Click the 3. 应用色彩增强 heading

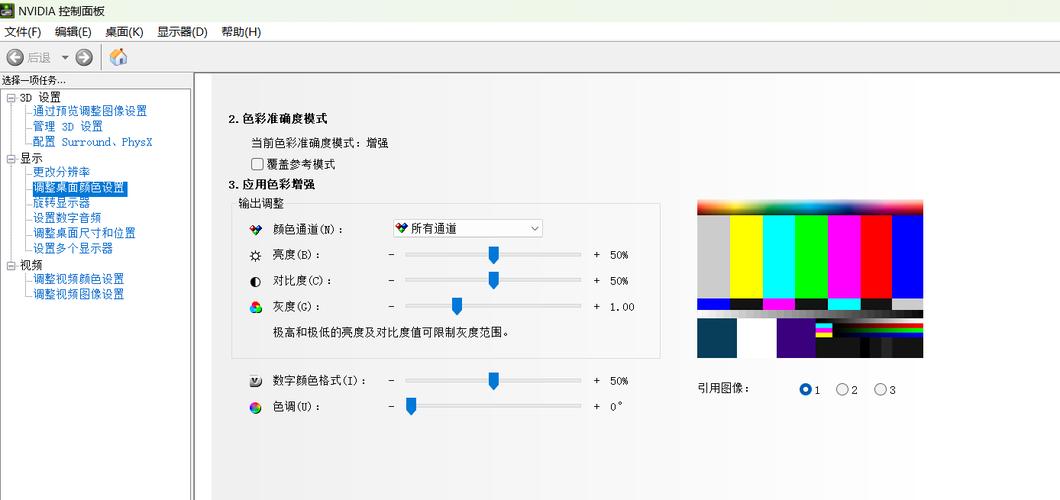[x=272, y=184]
